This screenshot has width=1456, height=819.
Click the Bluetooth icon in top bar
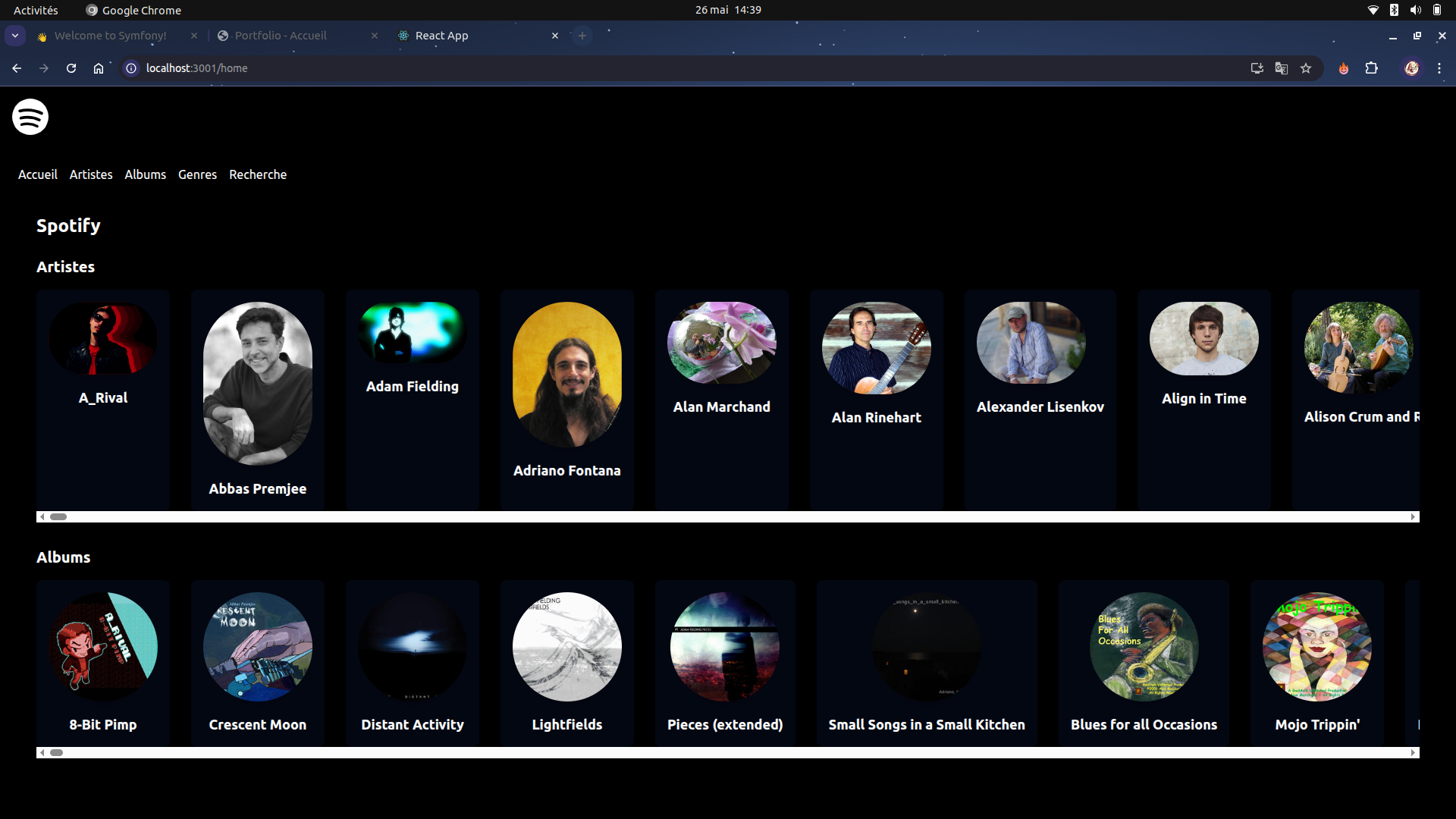point(1394,10)
